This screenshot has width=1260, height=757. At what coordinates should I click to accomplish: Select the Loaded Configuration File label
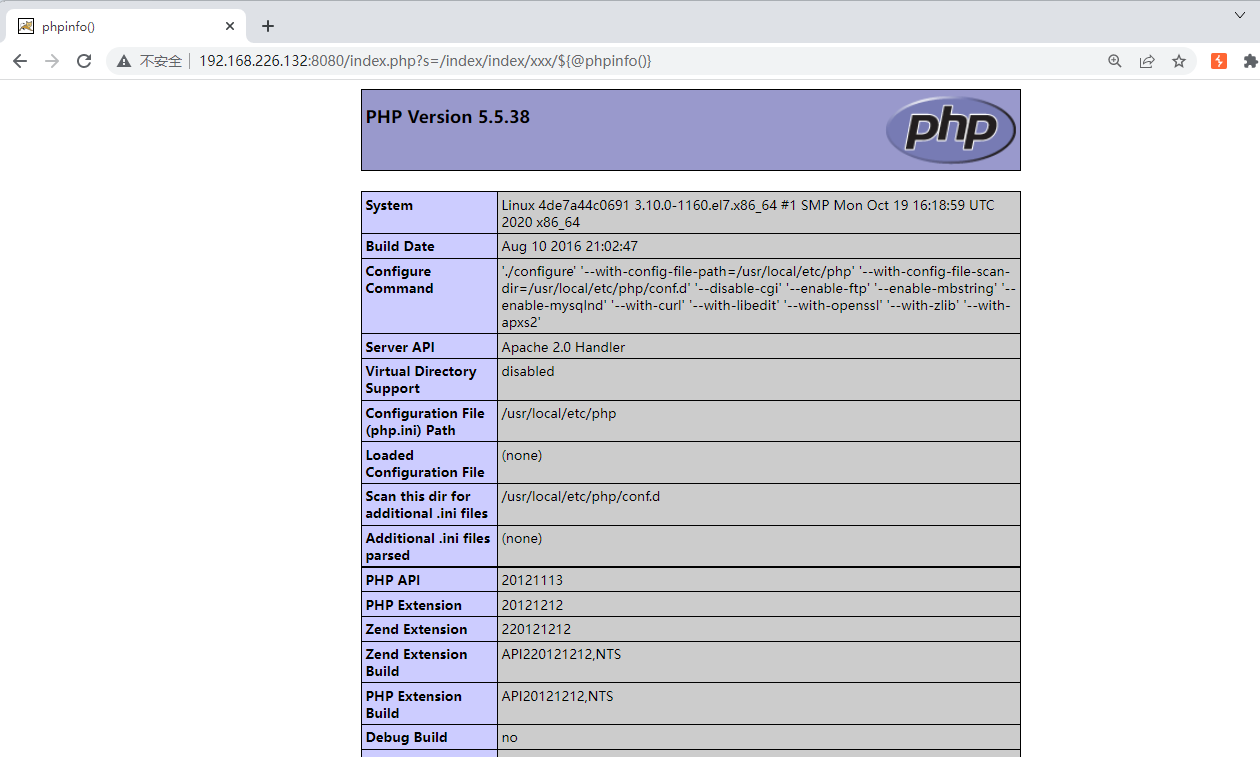[425, 463]
